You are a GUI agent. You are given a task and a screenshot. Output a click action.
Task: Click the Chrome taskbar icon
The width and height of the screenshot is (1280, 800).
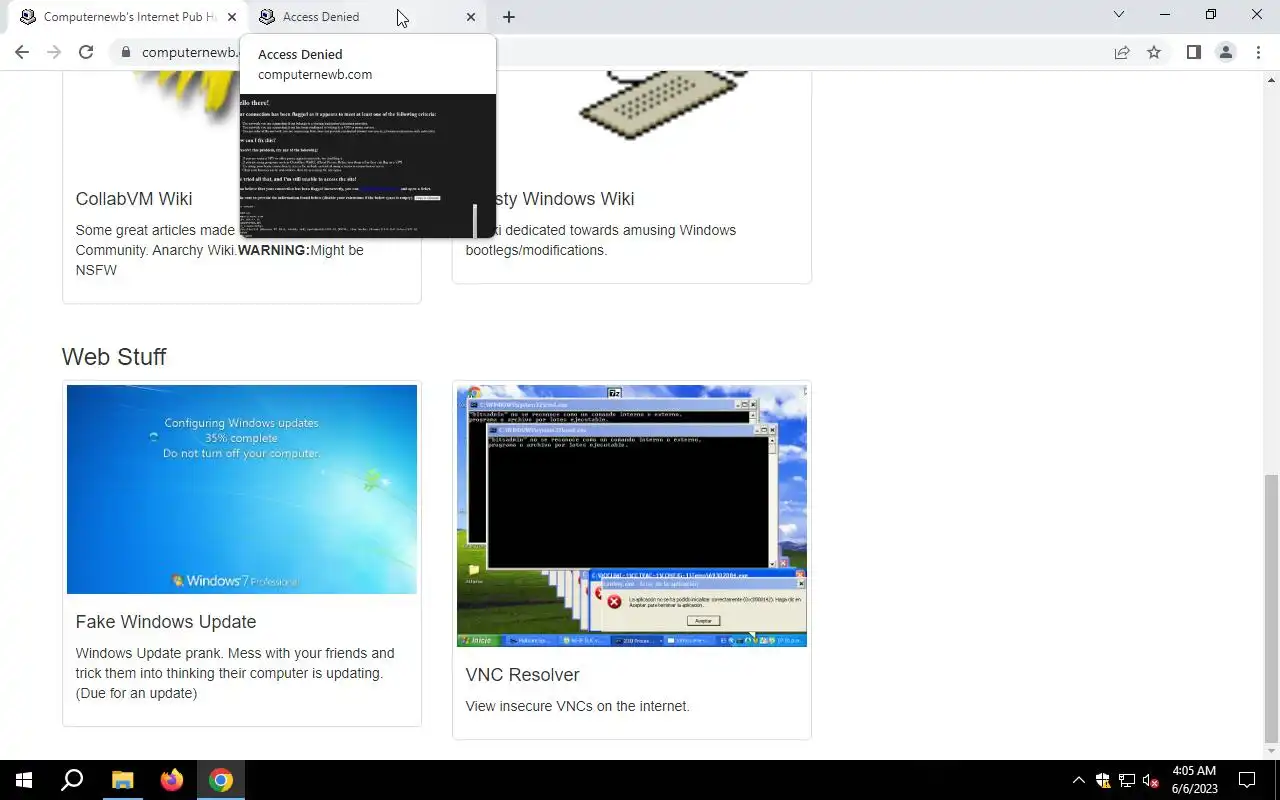(x=221, y=780)
